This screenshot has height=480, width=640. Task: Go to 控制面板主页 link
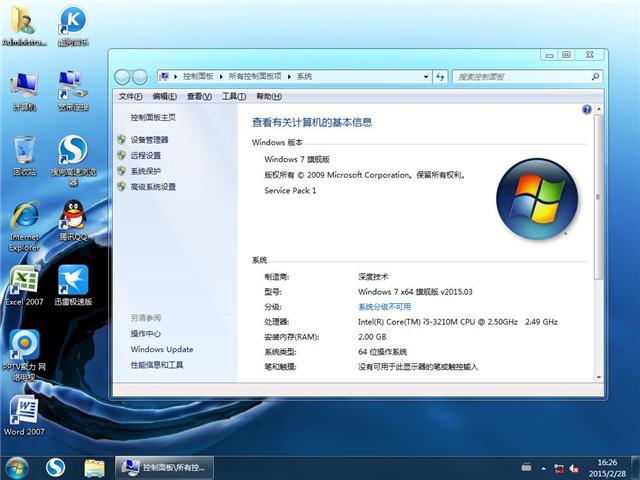(x=153, y=118)
